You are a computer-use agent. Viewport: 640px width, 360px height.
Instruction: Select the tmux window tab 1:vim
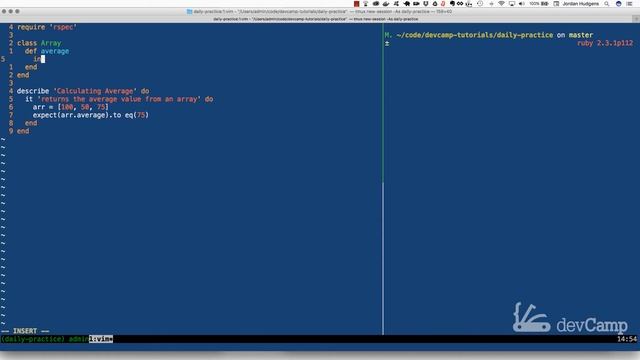point(101,339)
